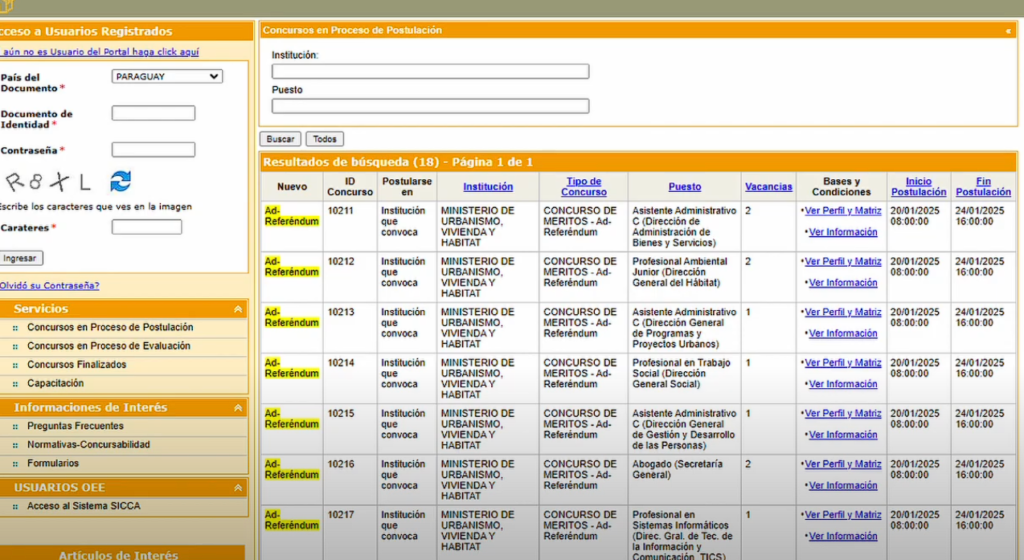
Task: Click the Carateres captcha input field
Action: point(146,227)
